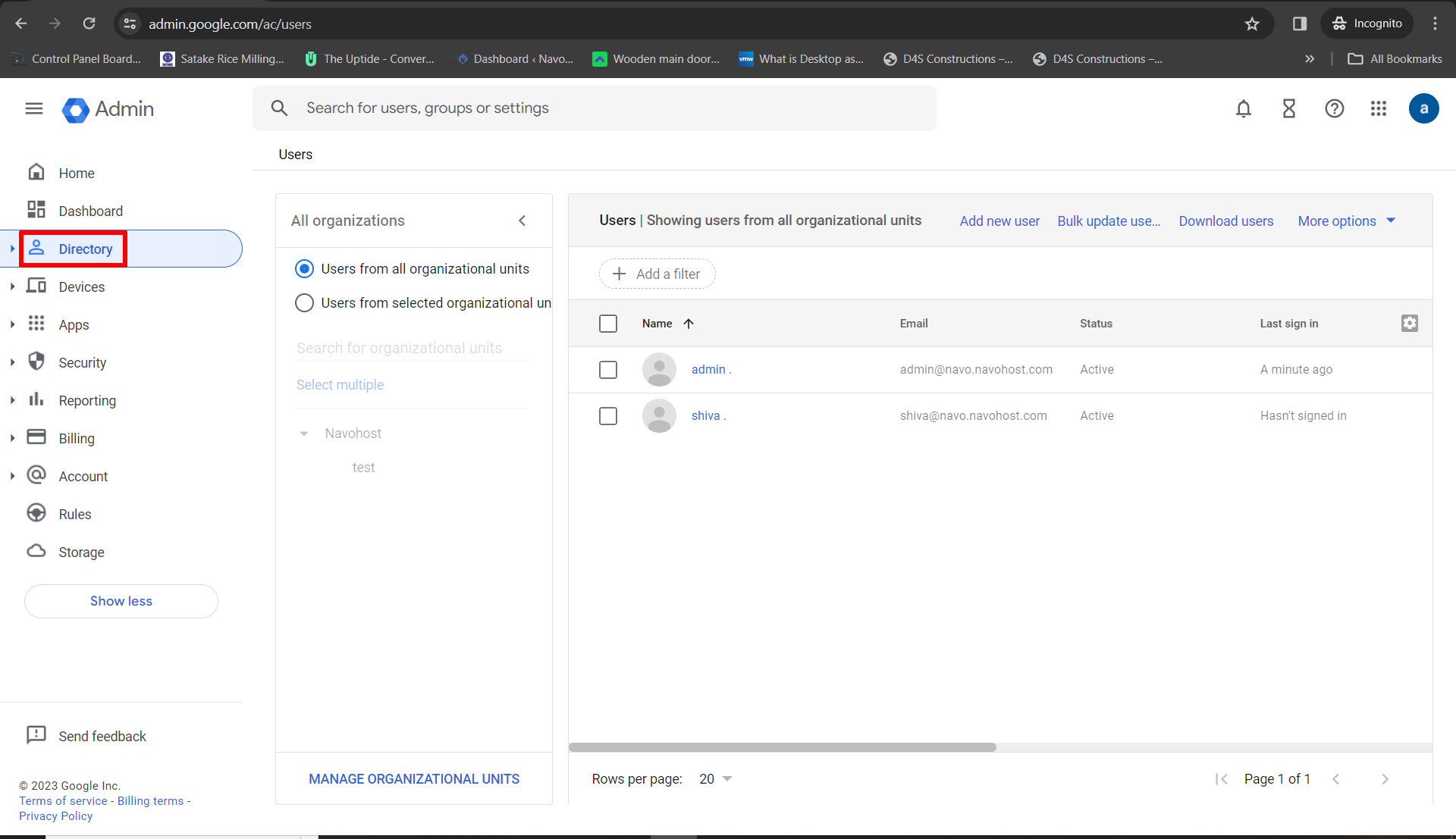Open the Rows per page dropdown
Screen dimensions: 1456x839
click(x=715, y=779)
